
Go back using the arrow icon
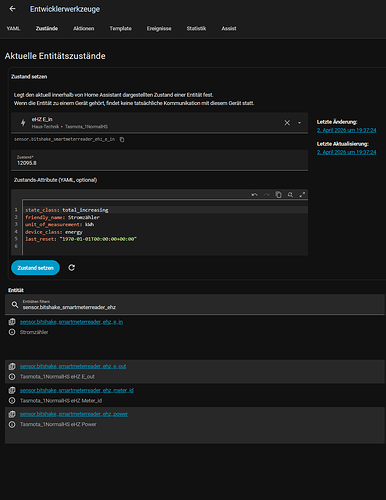[x=12, y=9]
